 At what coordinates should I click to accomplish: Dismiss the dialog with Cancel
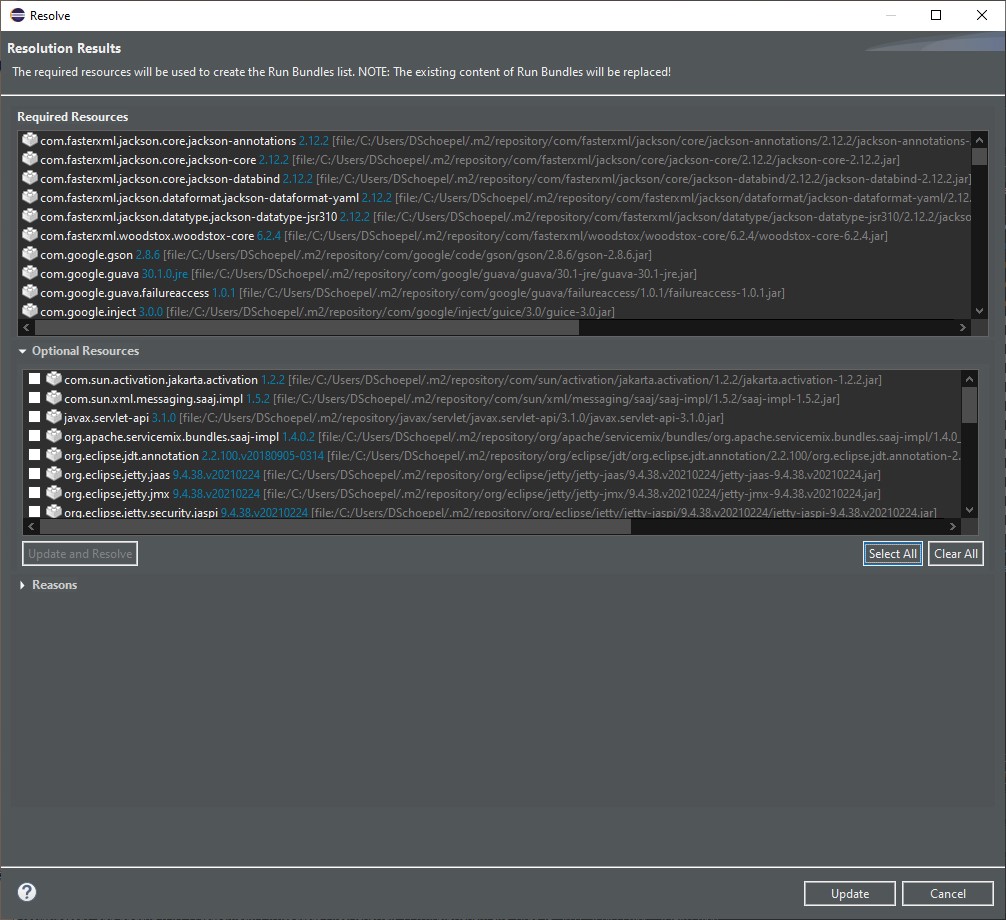pos(947,893)
